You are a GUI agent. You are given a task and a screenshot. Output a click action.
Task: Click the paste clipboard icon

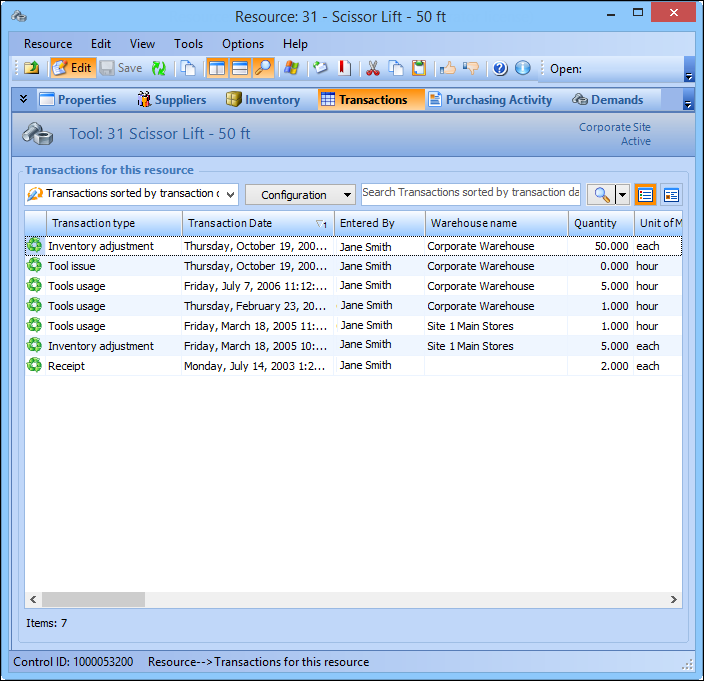click(x=419, y=68)
